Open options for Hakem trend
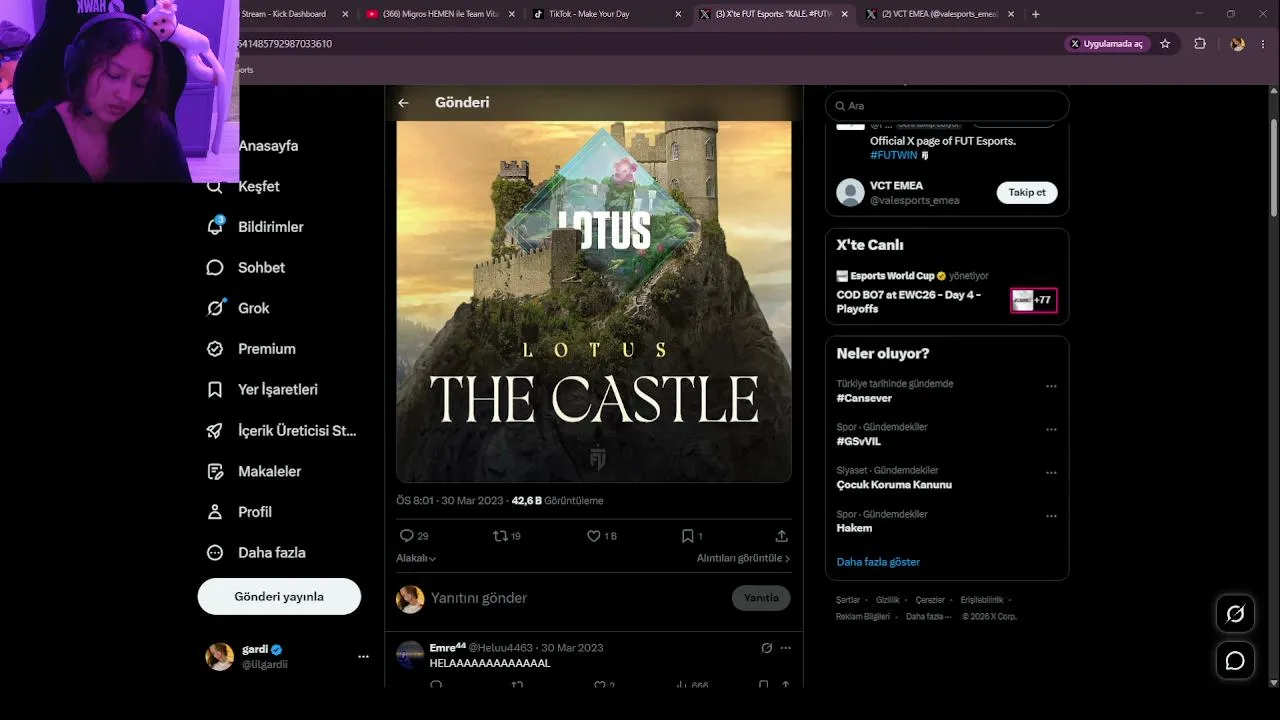This screenshot has height=720, width=1280. tap(1051, 517)
